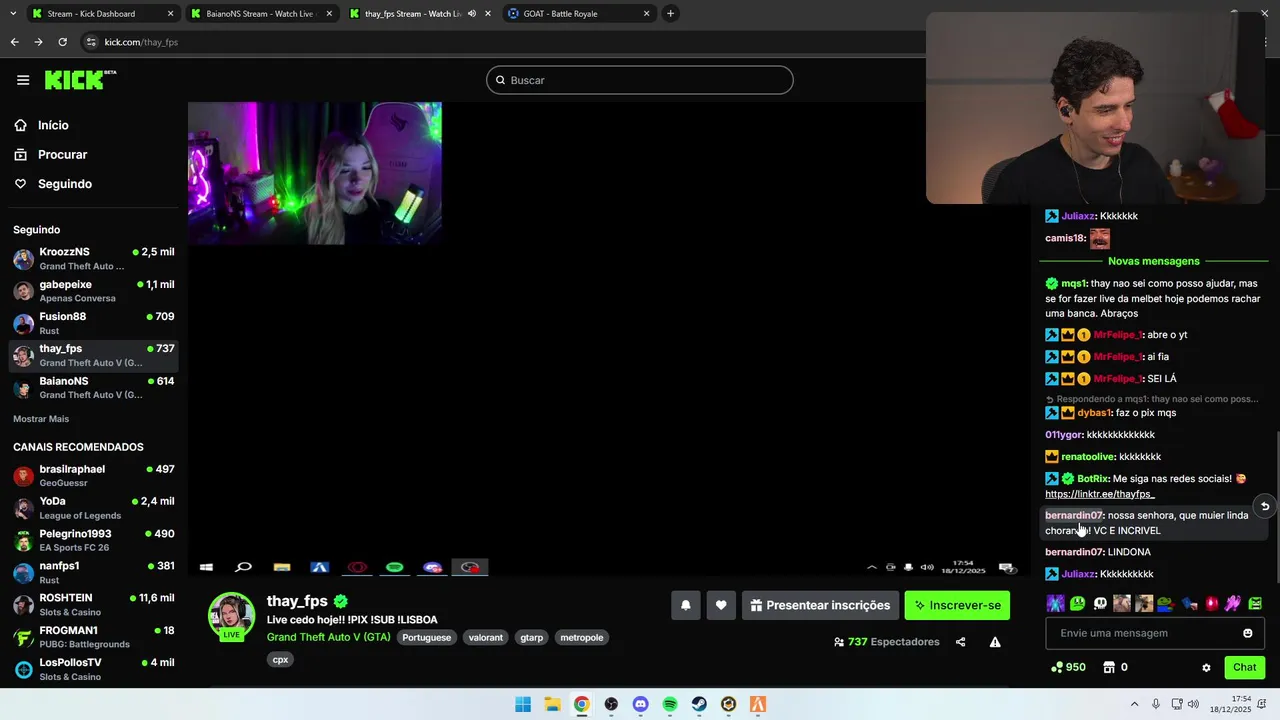The height and width of the screenshot is (720, 1280).
Task: Open File Explorer from taskbar
Action: [552, 704]
